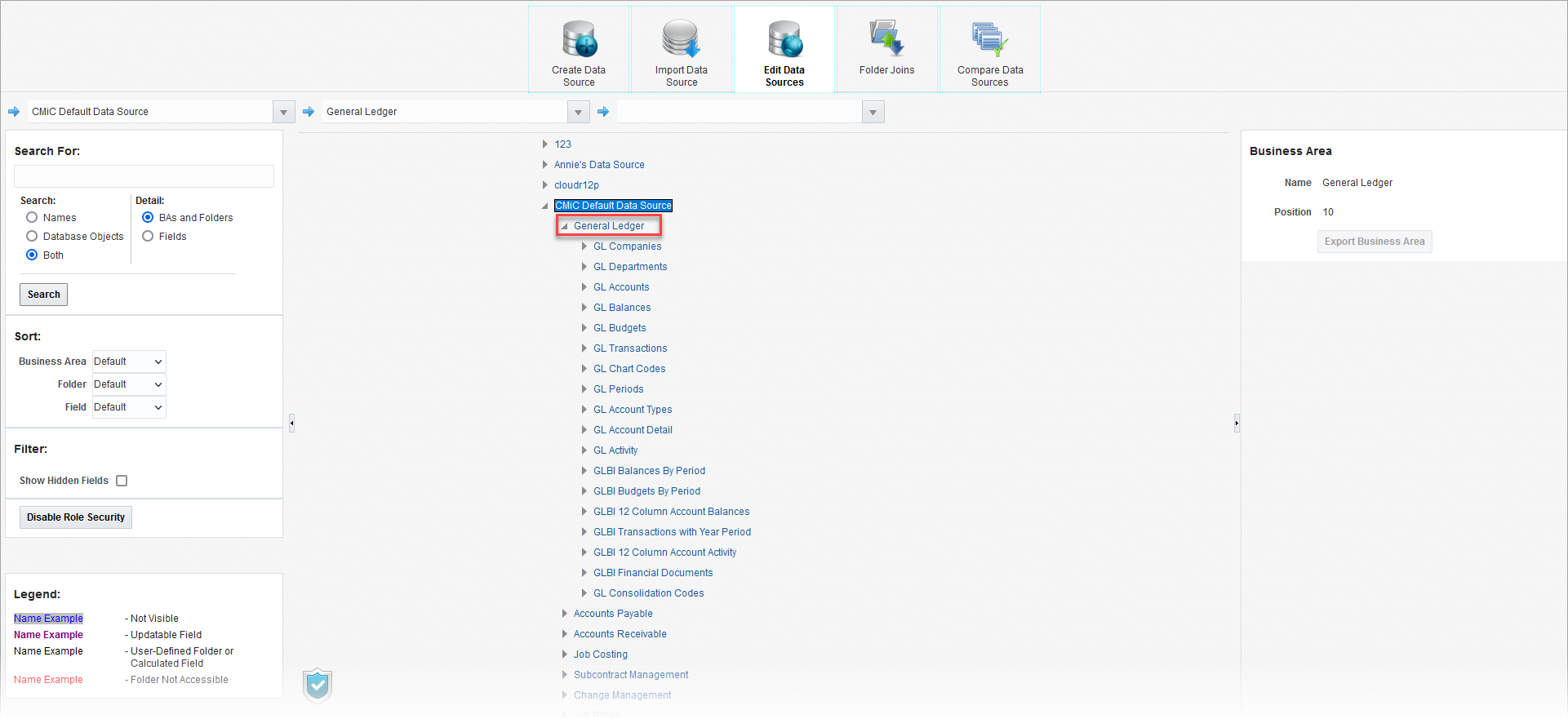Expand the GL Companies folder arrow

point(584,246)
